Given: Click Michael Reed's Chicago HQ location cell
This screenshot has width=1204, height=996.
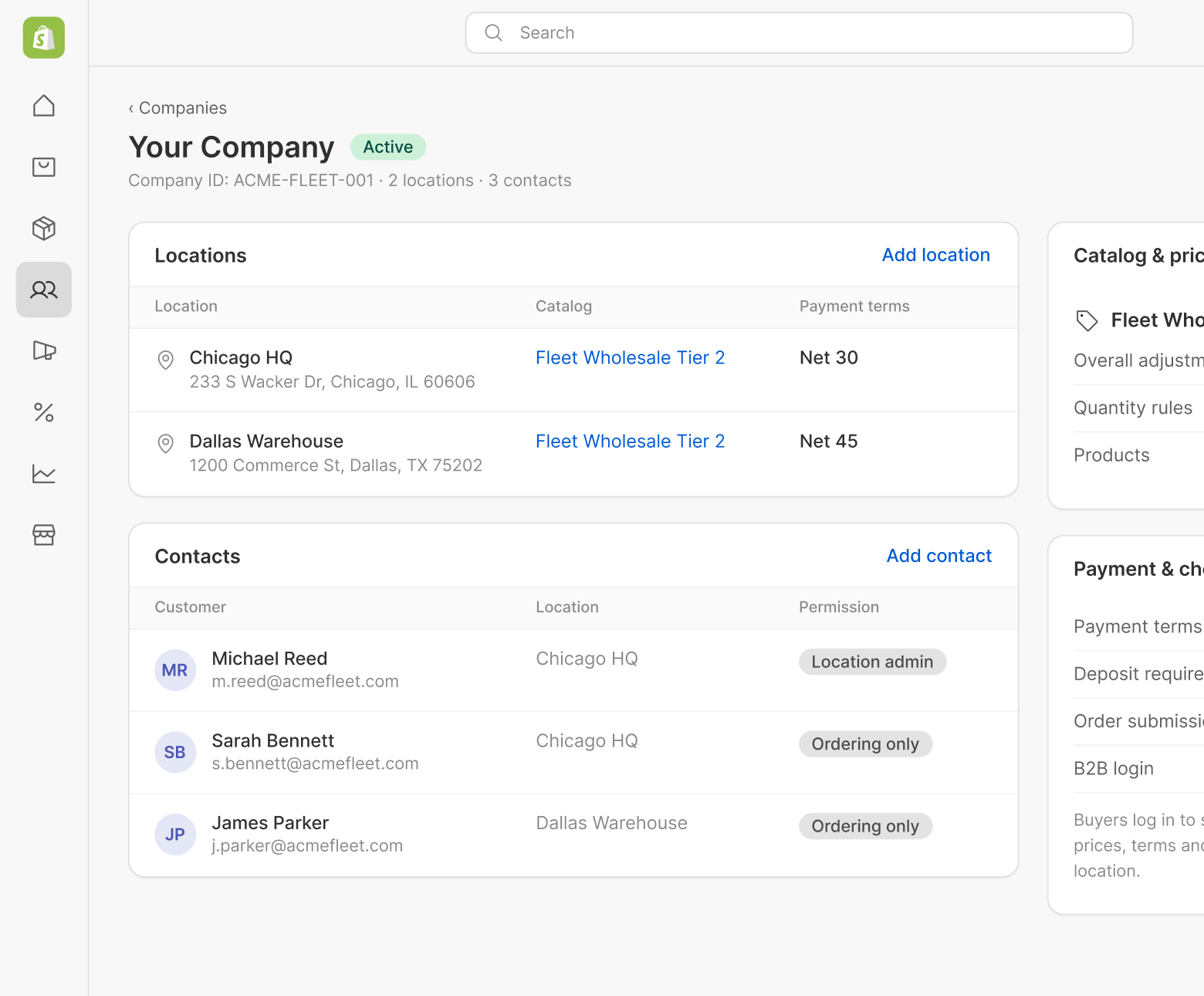Looking at the screenshot, I should tap(587, 659).
